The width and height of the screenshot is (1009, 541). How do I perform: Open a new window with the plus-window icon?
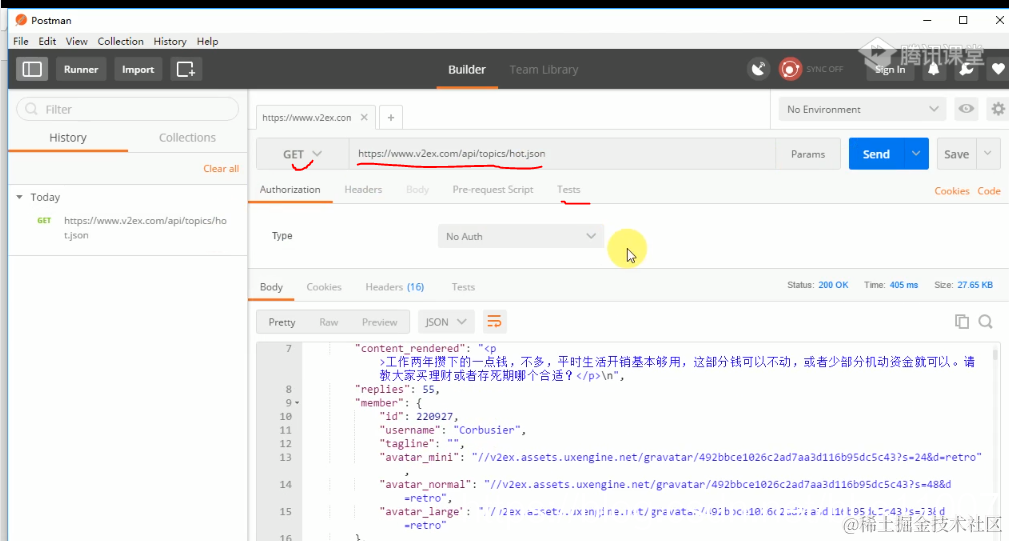[186, 69]
